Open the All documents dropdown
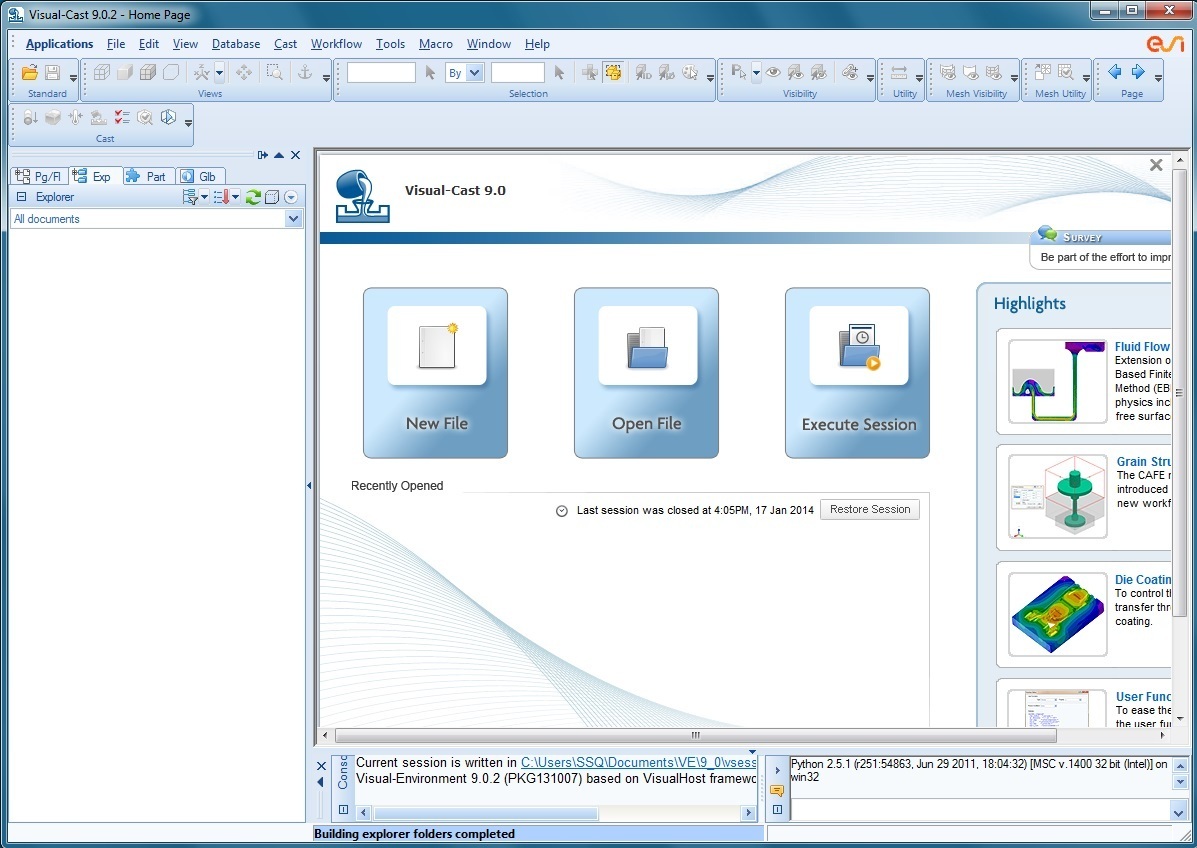 click(294, 219)
